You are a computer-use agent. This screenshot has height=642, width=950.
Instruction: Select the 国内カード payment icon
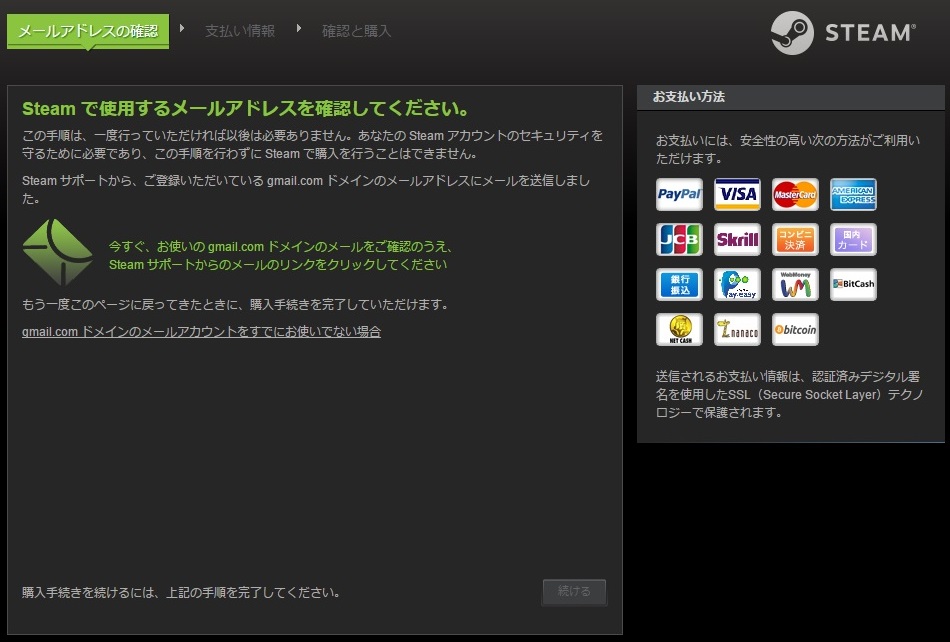853,239
